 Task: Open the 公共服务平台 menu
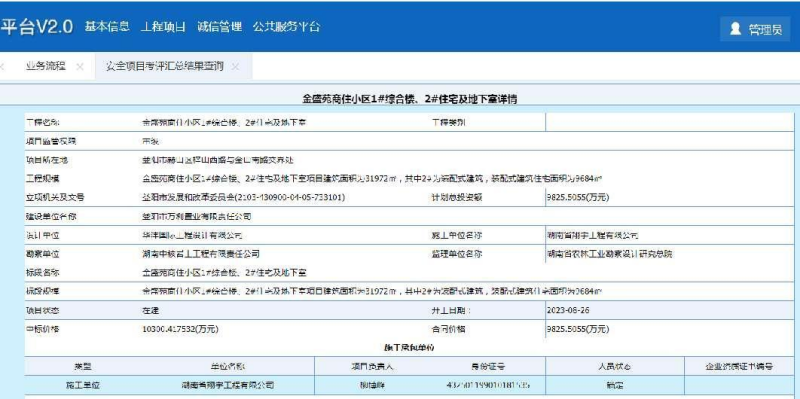[x=286, y=27]
